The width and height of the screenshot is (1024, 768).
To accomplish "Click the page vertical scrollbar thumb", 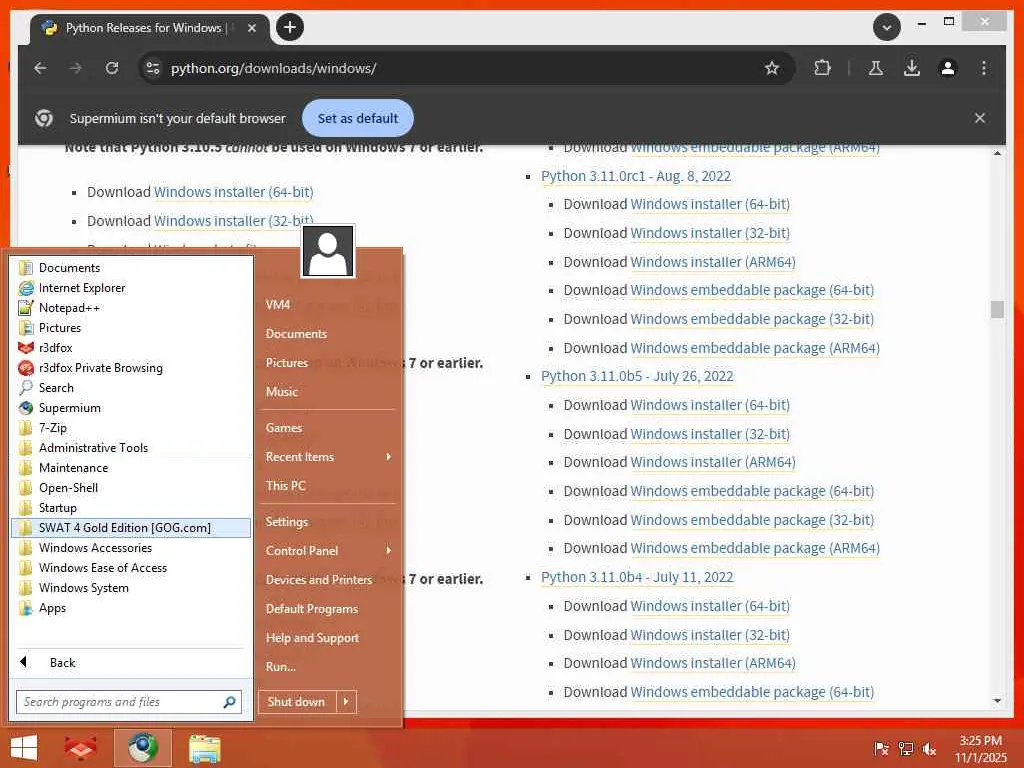I will coord(997,309).
